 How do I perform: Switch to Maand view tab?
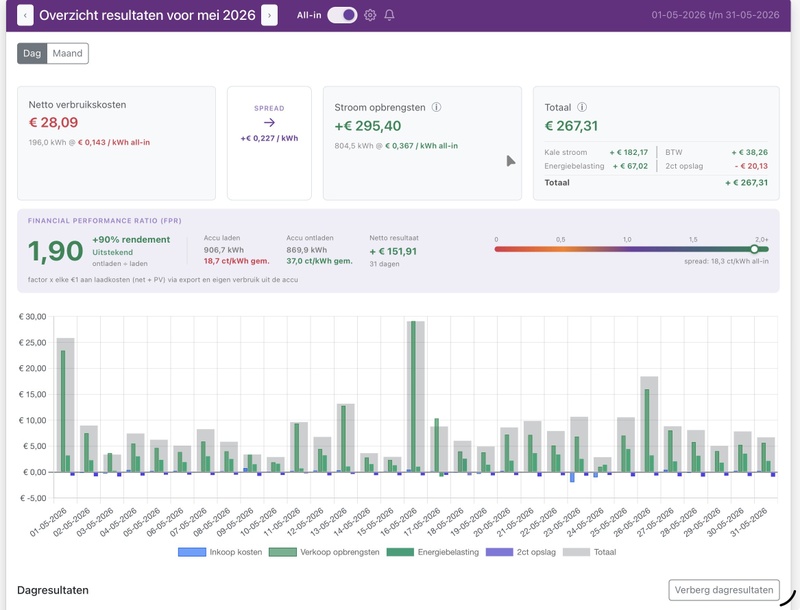click(x=67, y=54)
